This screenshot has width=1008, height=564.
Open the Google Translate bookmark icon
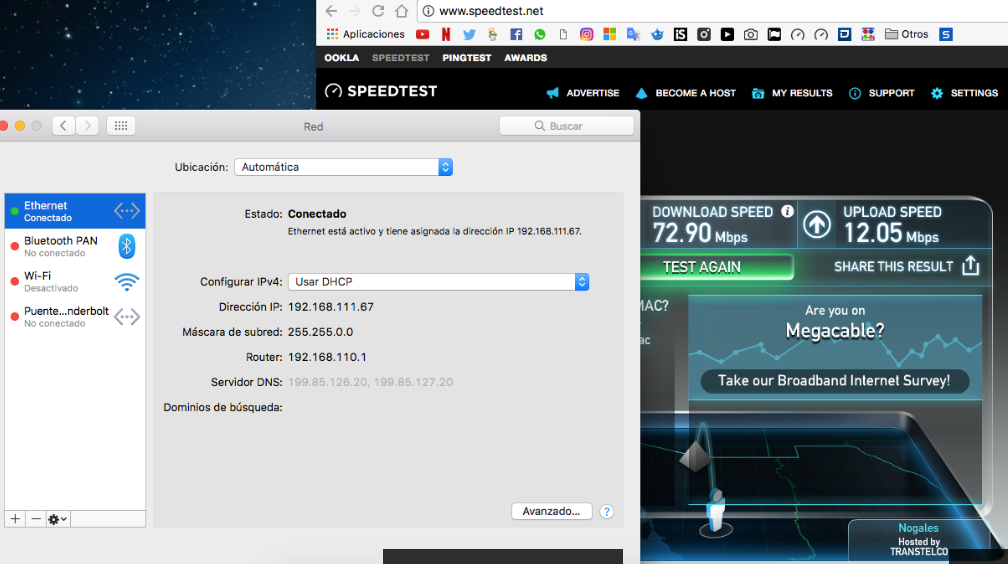point(633,34)
